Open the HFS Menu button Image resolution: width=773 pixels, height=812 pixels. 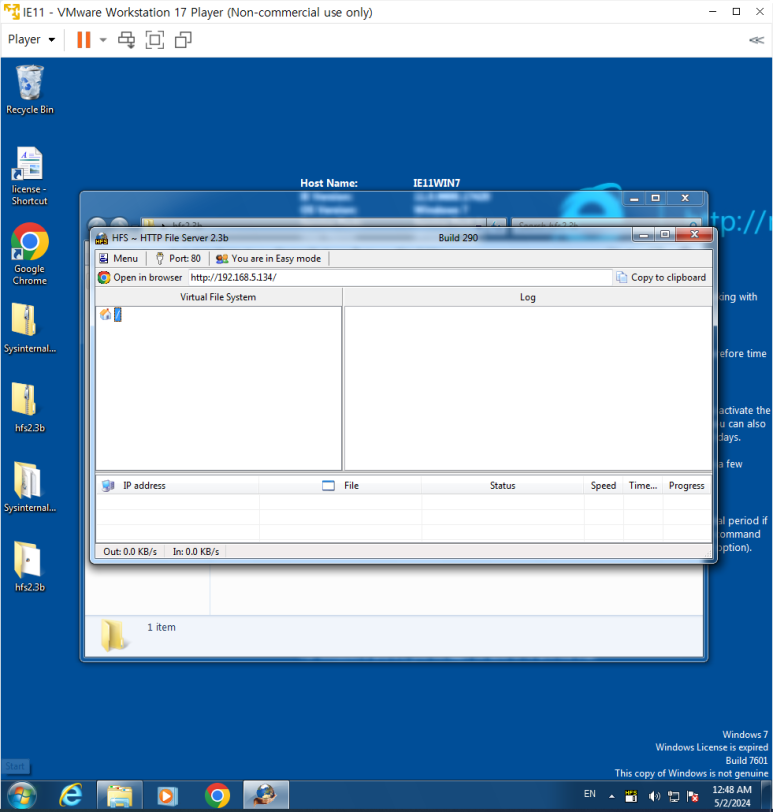[119, 258]
